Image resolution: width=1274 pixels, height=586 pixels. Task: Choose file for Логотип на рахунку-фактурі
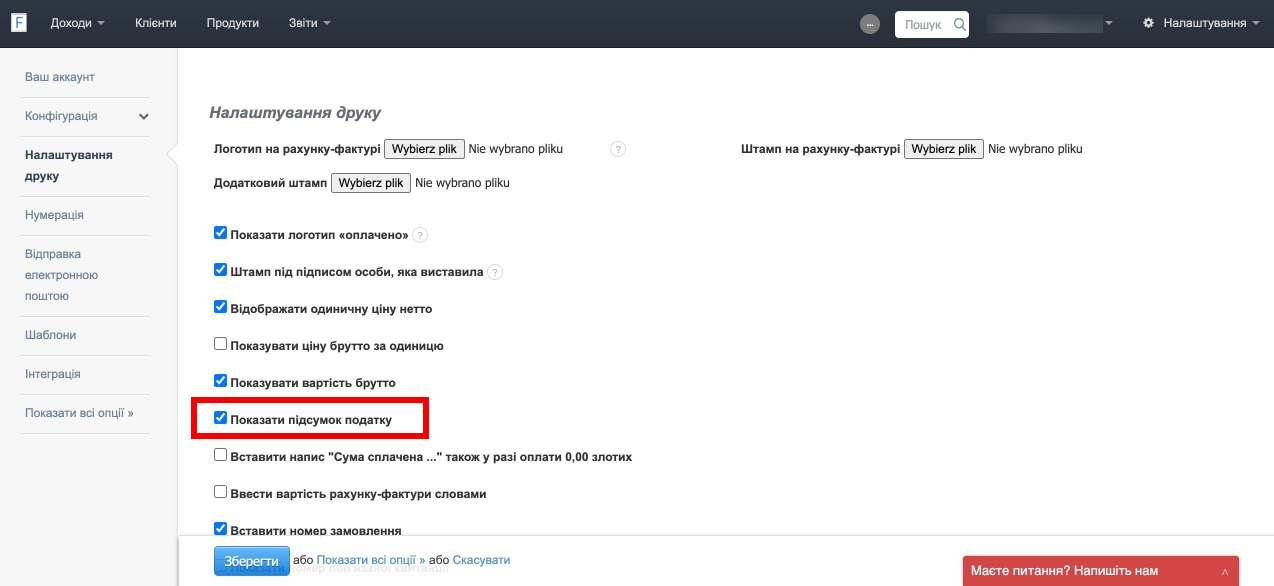(424, 149)
